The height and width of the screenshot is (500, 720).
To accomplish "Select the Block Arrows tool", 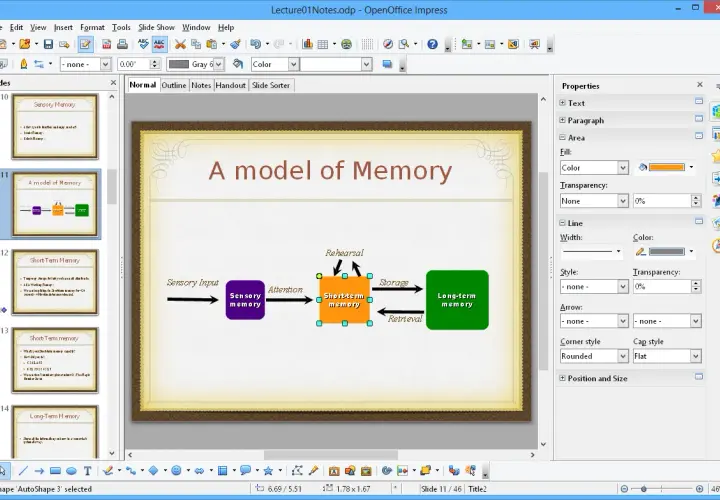I will pyautogui.click(x=199, y=471).
